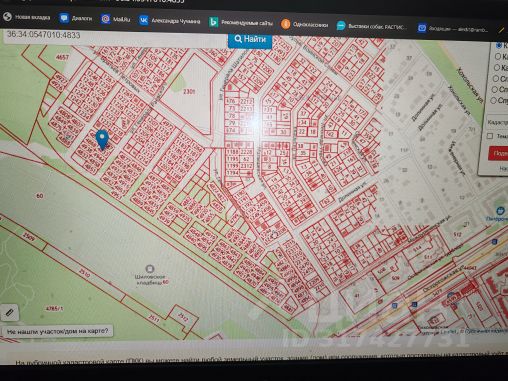Click the red button in side panel
508x381 pixels.
pyautogui.click(x=498, y=153)
